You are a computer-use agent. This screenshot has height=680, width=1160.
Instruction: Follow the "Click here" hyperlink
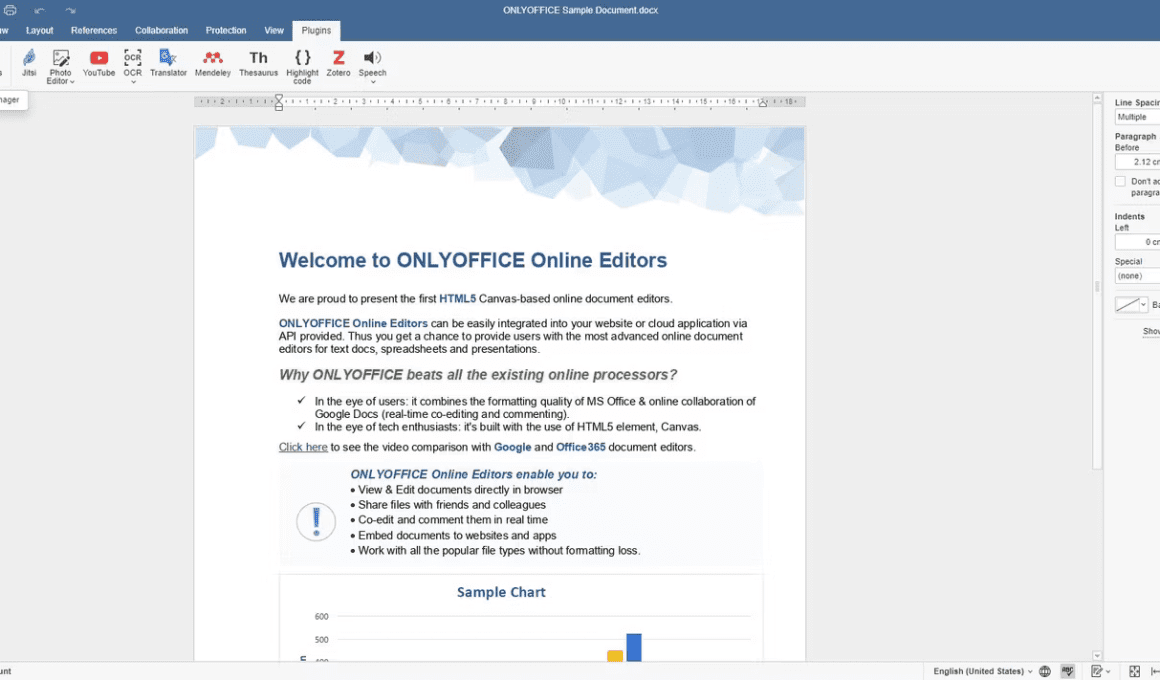303,447
